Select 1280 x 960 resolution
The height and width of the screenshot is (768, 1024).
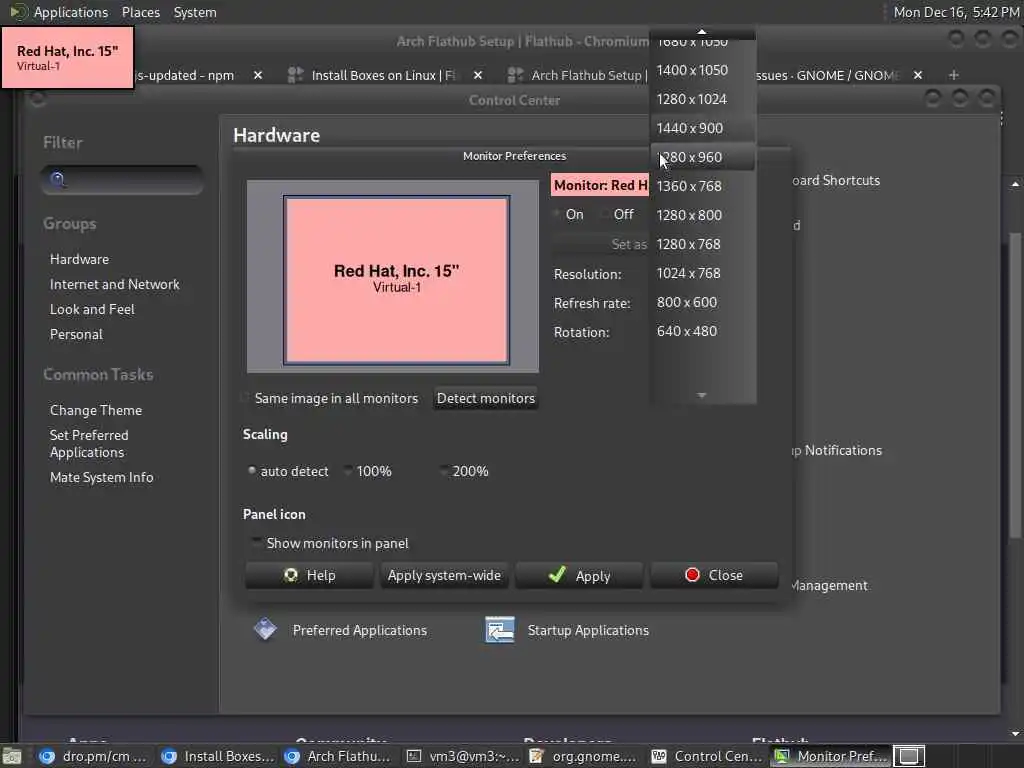pyautogui.click(x=703, y=157)
